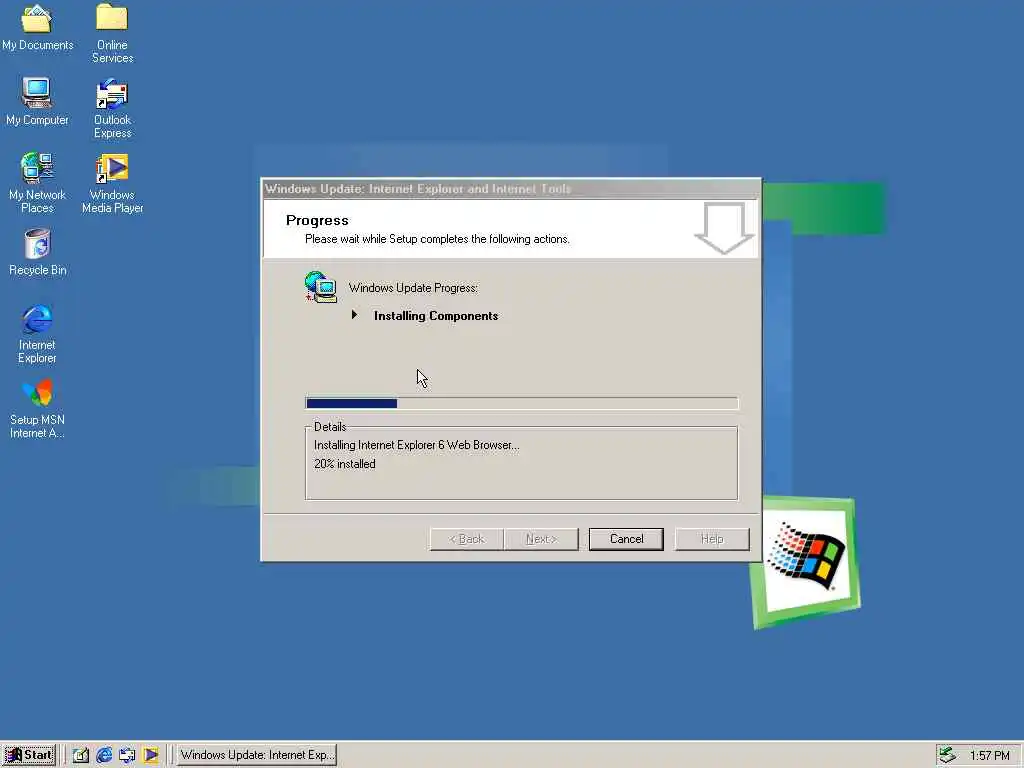
Task: Click the 'Details' group box label
Action: pos(330,426)
